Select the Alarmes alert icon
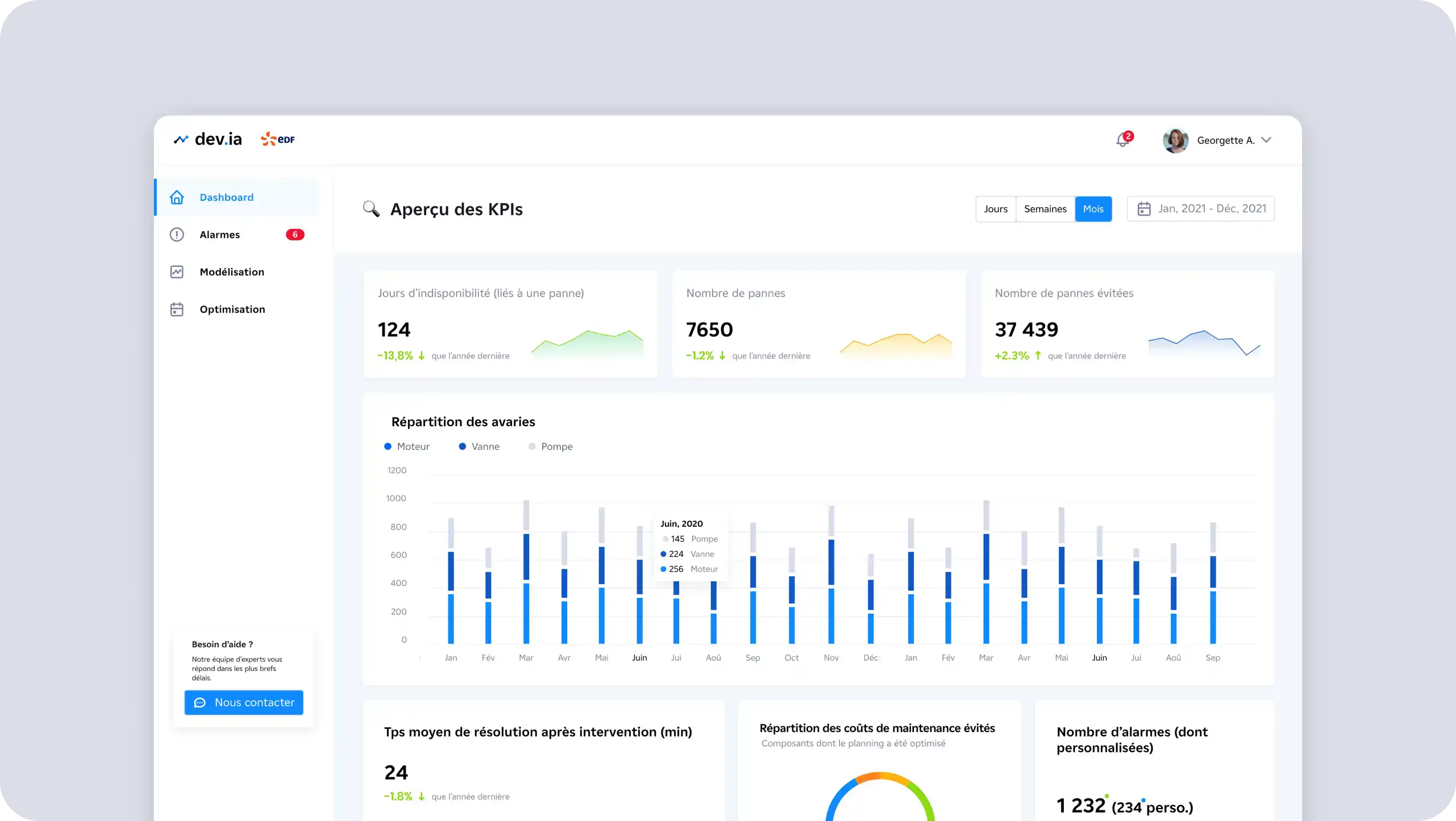1456x821 pixels. coord(177,234)
